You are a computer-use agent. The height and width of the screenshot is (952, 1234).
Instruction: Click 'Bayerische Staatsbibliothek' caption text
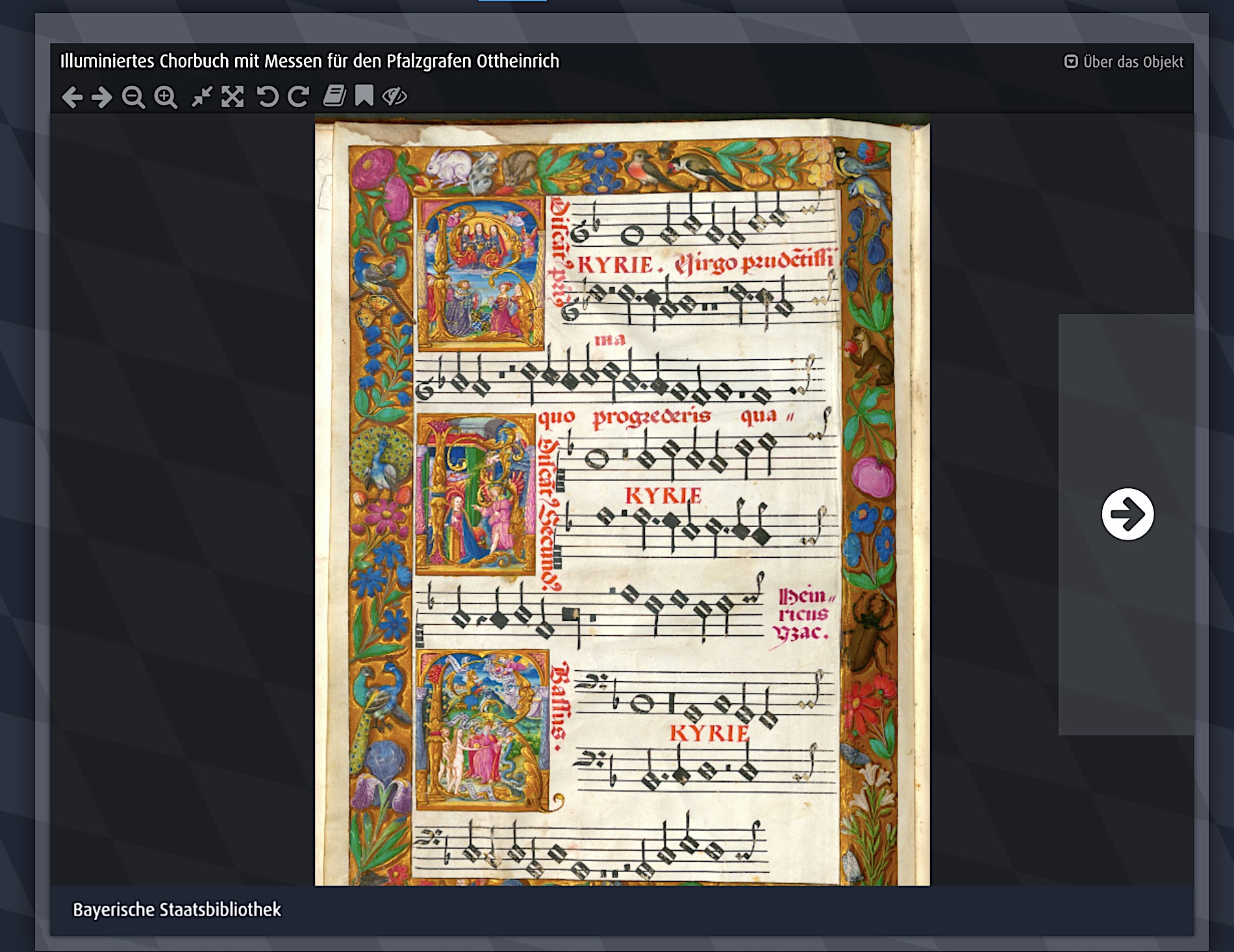[x=177, y=910]
